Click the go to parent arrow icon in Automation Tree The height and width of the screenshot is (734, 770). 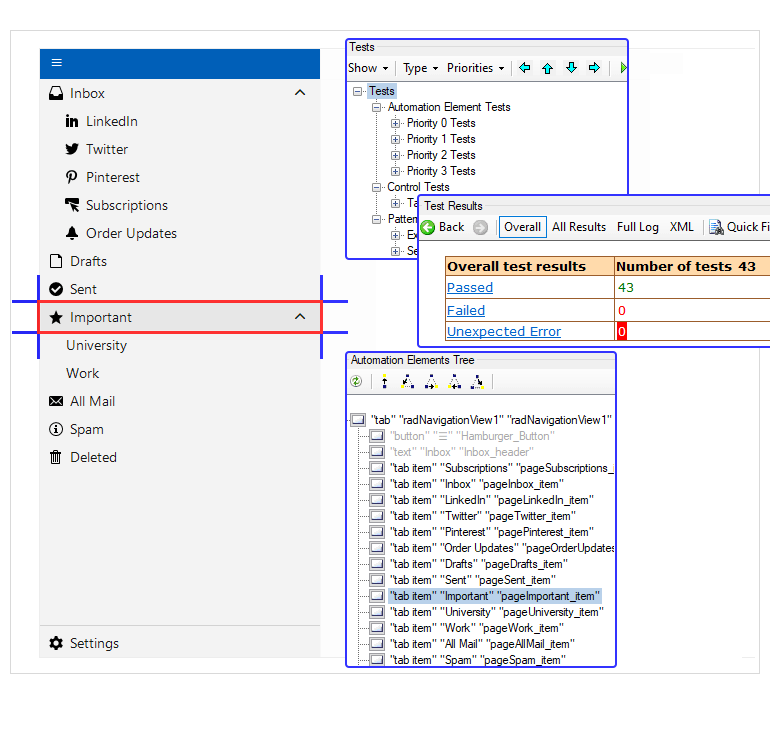pos(385,381)
